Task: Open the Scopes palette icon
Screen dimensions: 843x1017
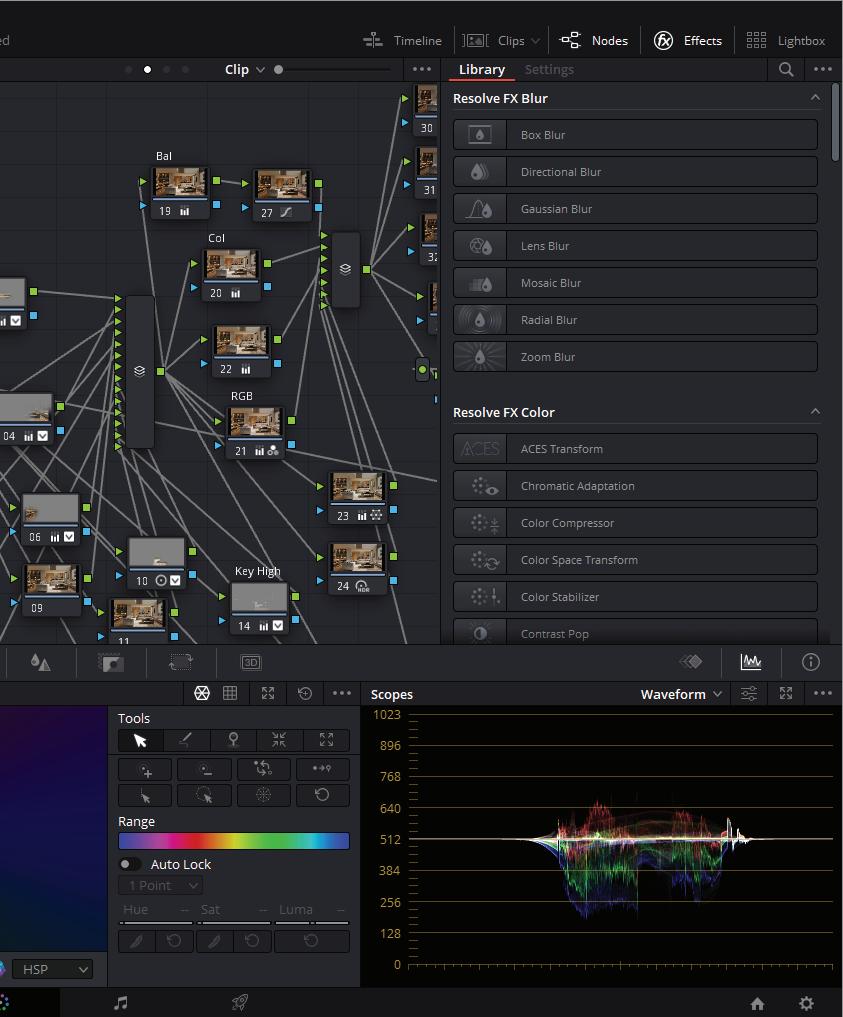Action: point(750,662)
